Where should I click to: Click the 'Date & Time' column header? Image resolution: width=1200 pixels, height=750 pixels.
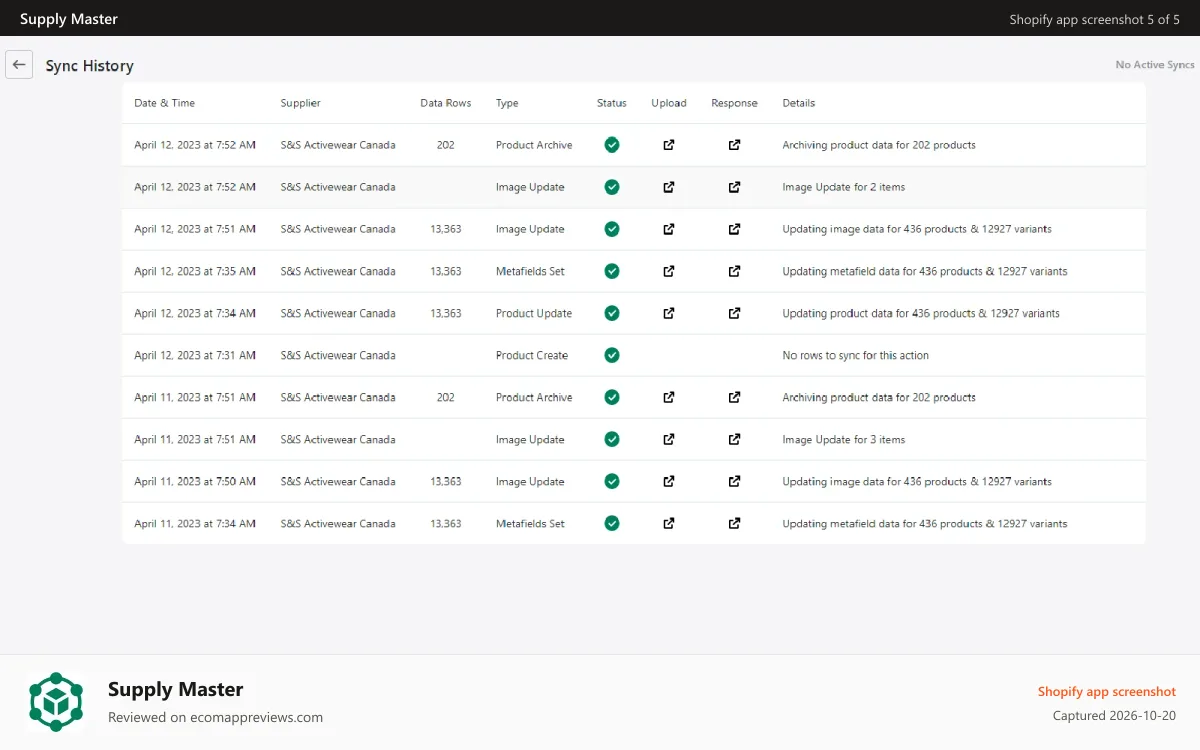pyautogui.click(x=165, y=103)
